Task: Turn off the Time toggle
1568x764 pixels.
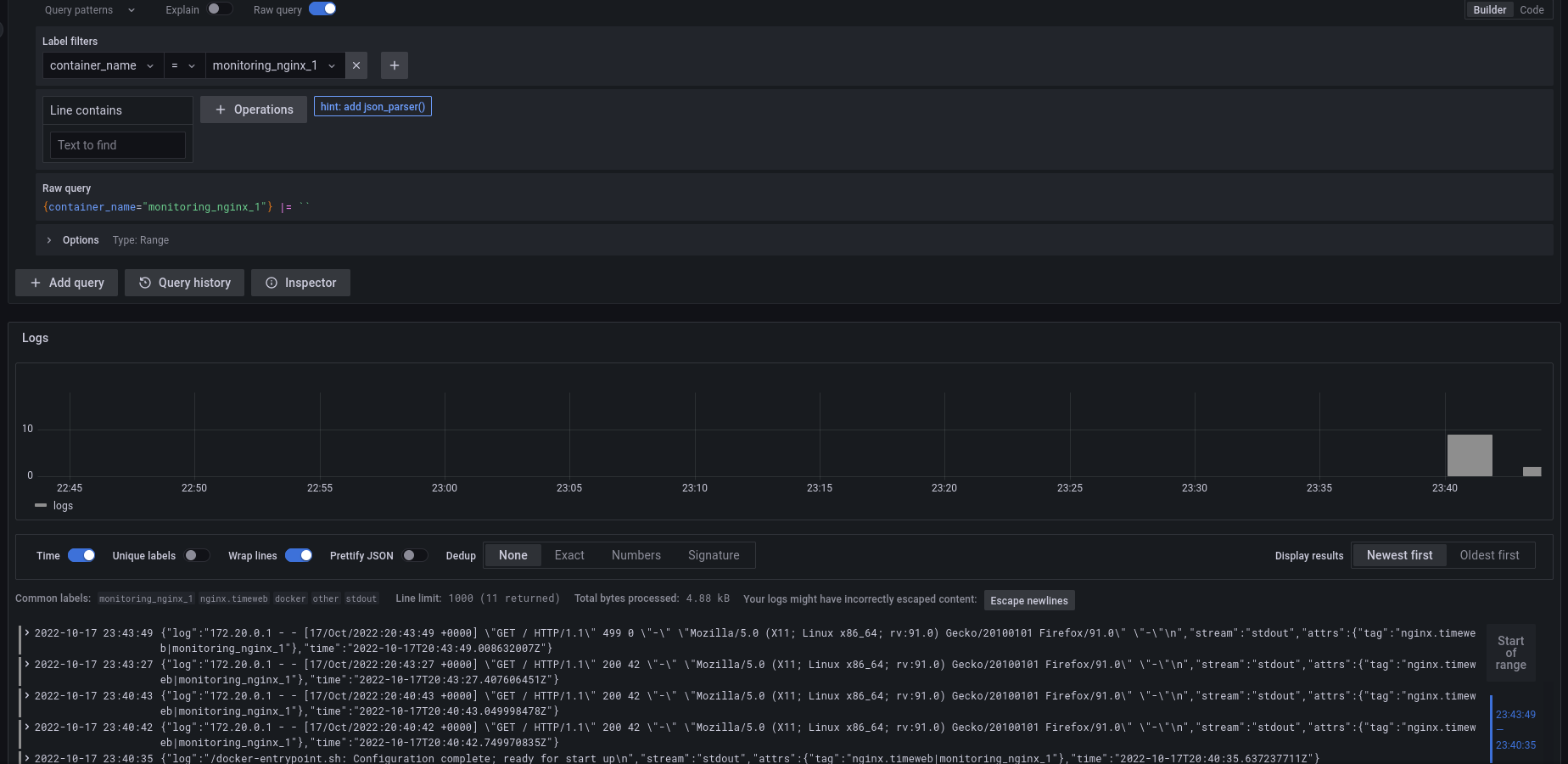Action: [x=81, y=555]
